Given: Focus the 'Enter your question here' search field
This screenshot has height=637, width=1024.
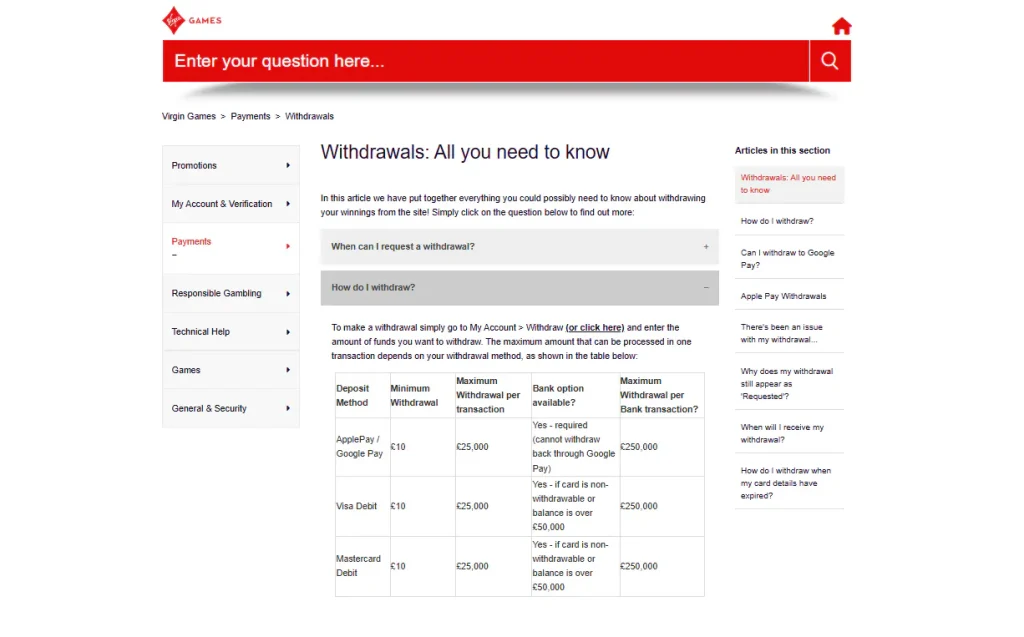Looking at the screenshot, I should pos(486,61).
